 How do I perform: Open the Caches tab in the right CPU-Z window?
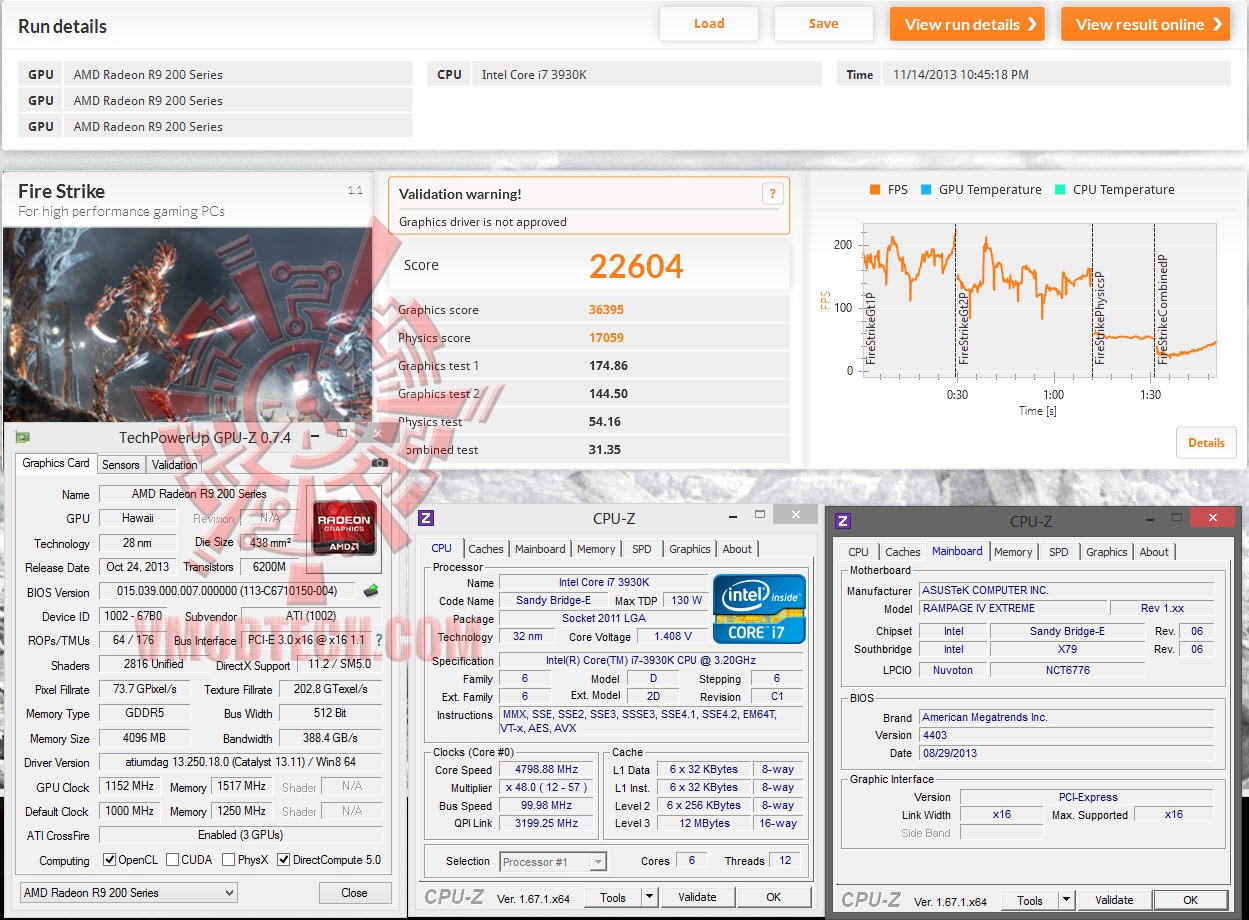click(x=903, y=552)
